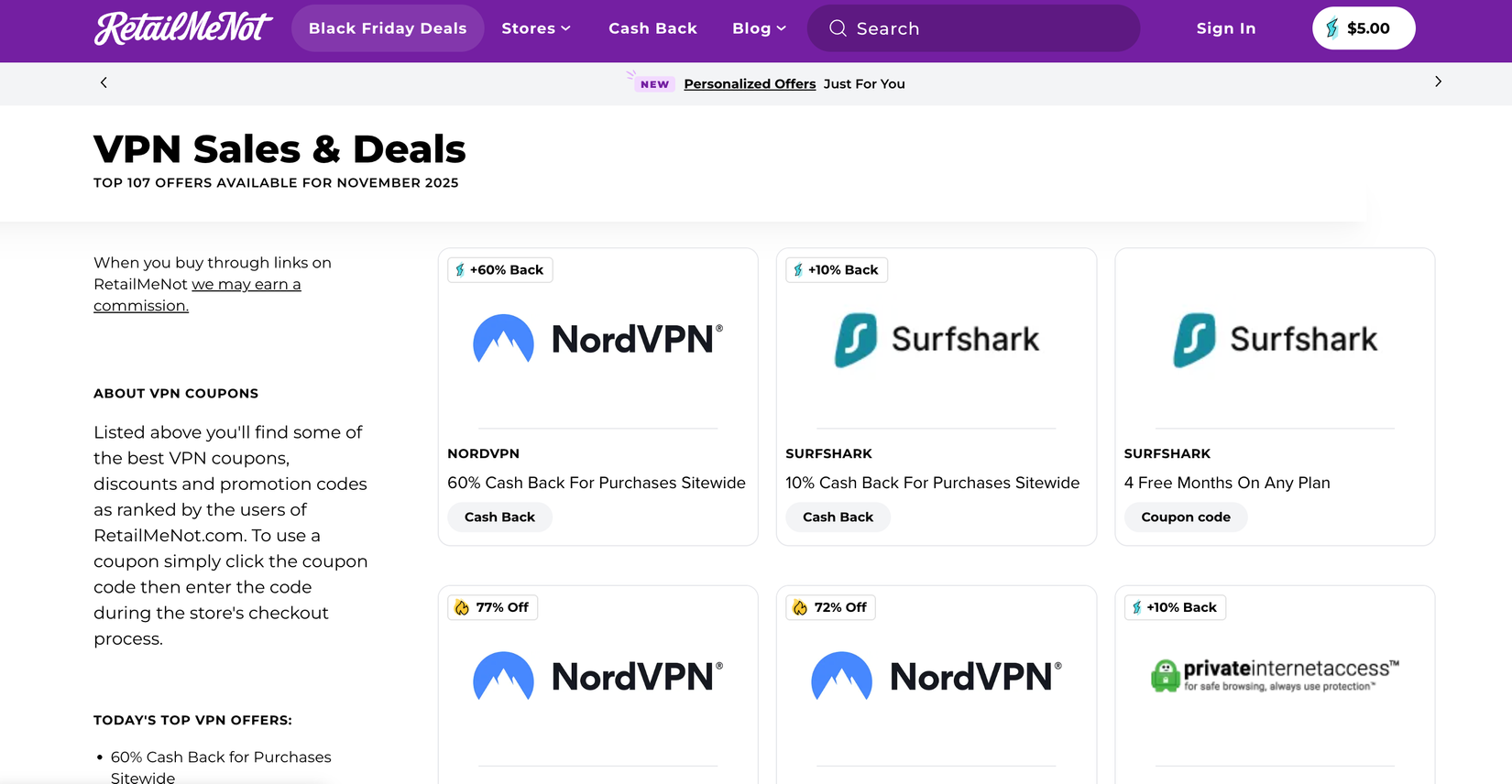The width and height of the screenshot is (1512, 784).
Task: Click the Private Internet Access robot logo
Action: [1164, 675]
